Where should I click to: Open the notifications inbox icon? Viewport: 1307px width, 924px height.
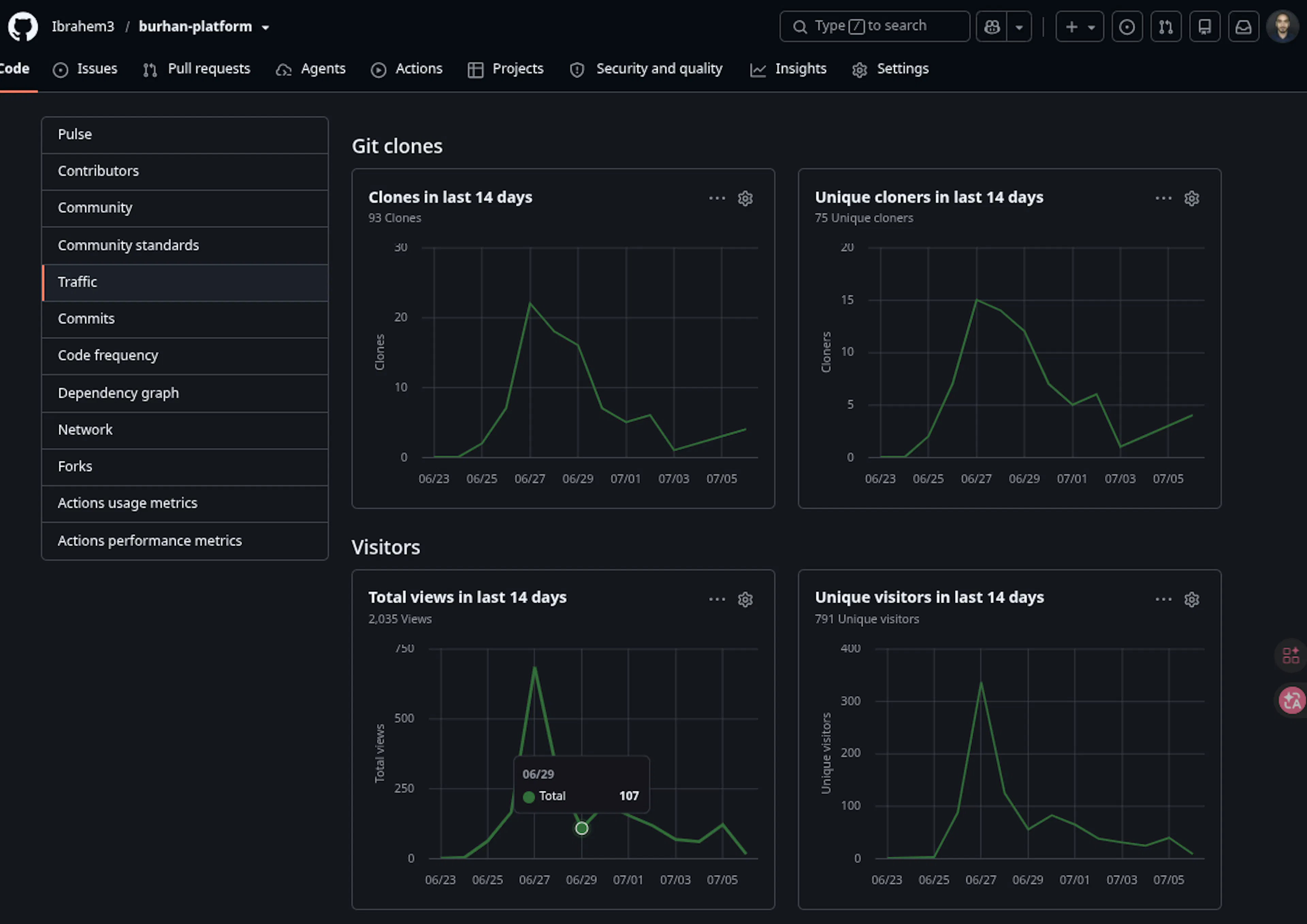coord(1243,27)
